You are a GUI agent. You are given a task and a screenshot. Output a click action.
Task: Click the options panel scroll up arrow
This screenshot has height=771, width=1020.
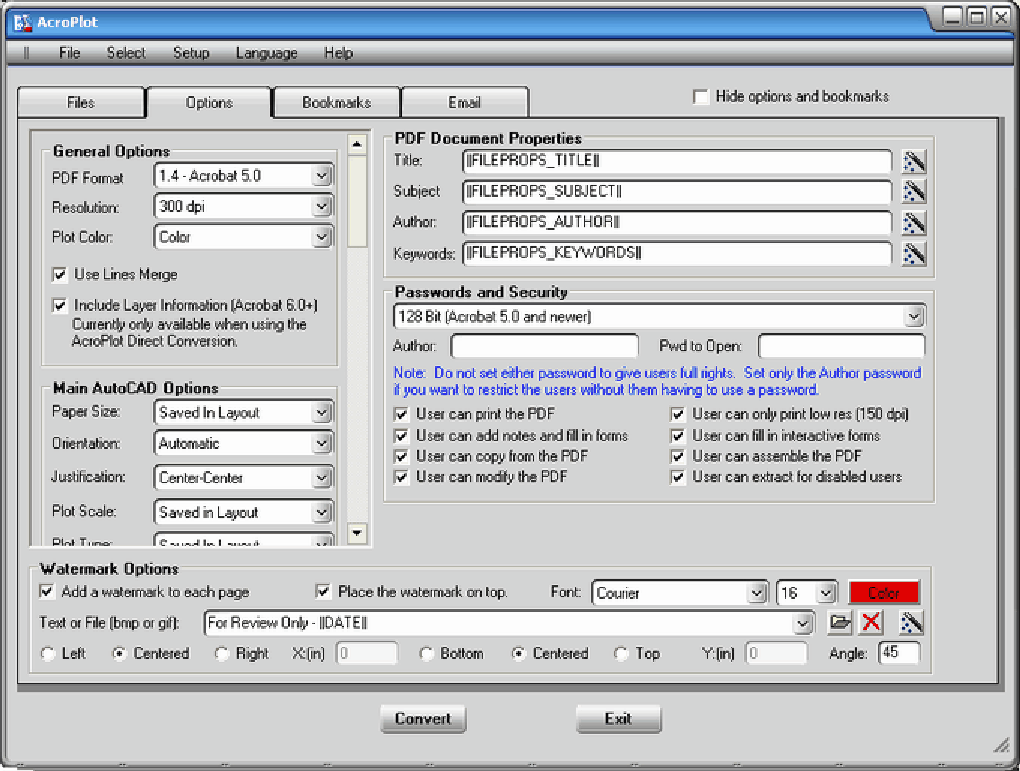coord(356,144)
